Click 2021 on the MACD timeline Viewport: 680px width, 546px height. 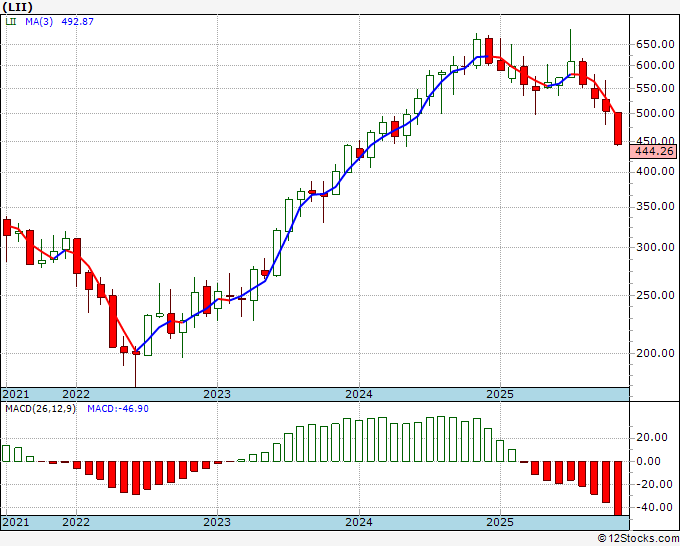pyautogui.click(x=16, y=522)
